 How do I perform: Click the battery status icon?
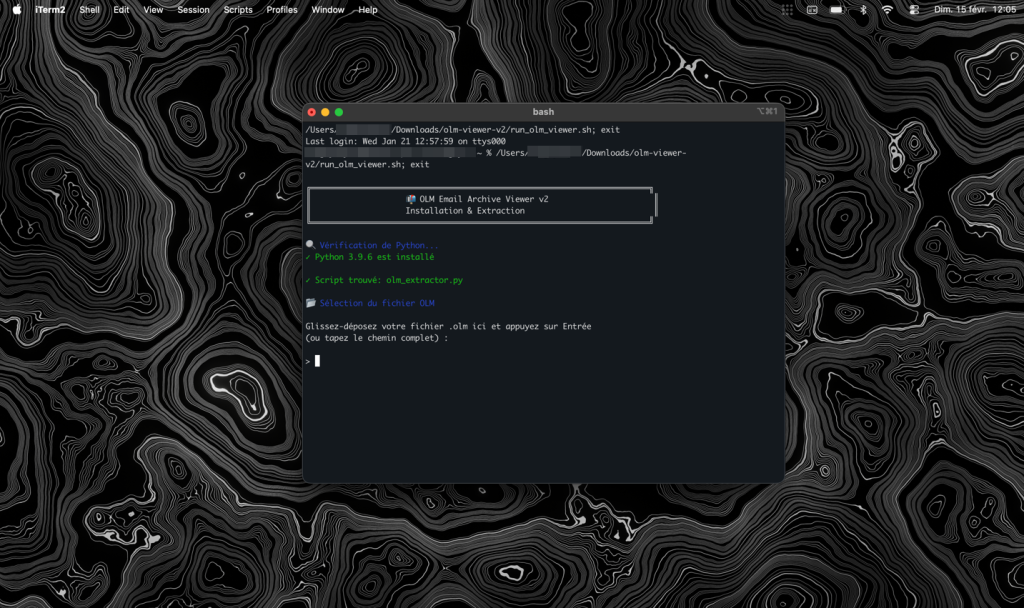pyautogui.click(x=837, y=9)
